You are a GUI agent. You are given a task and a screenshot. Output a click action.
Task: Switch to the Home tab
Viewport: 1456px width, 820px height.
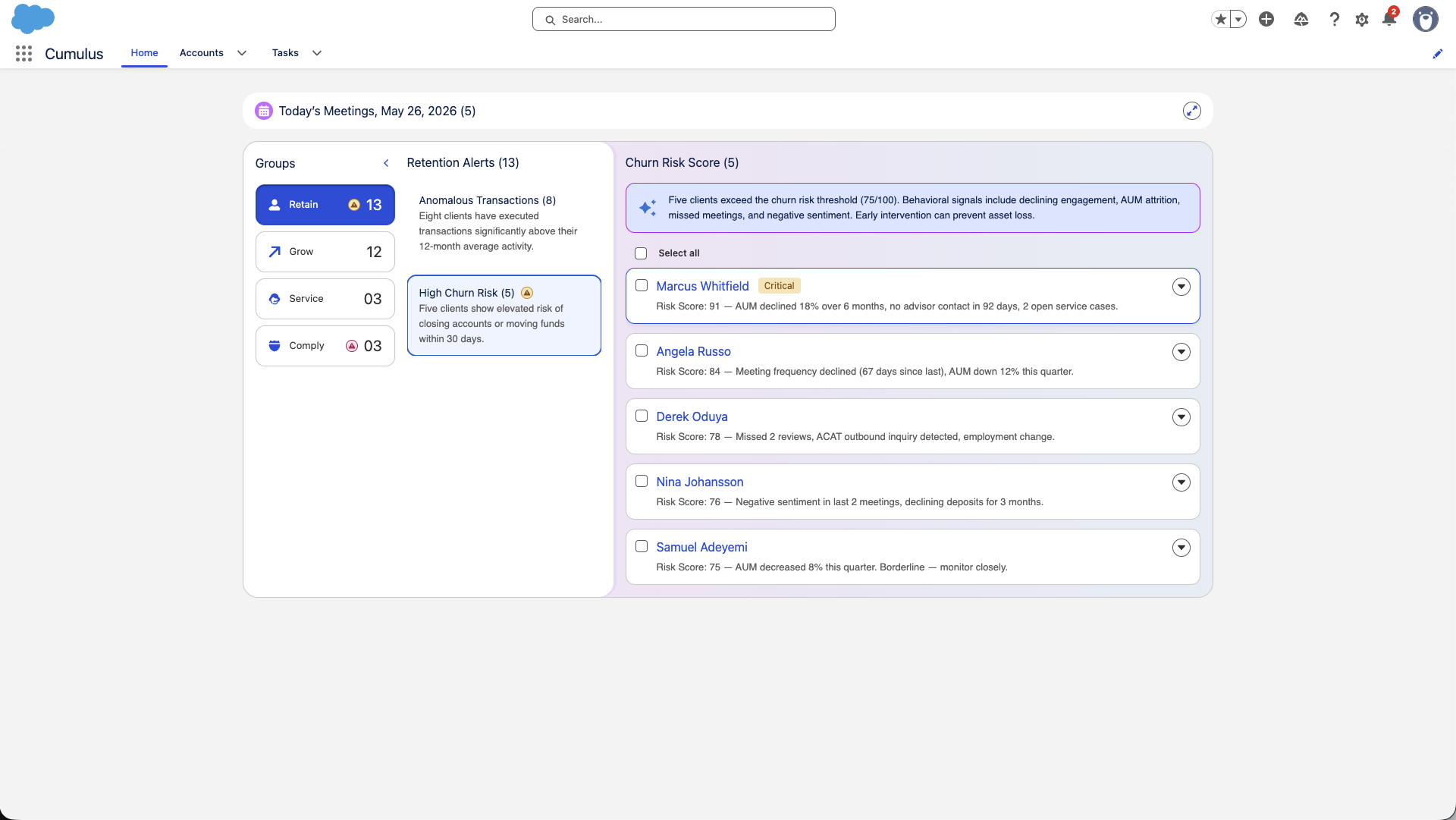[144, 53]
